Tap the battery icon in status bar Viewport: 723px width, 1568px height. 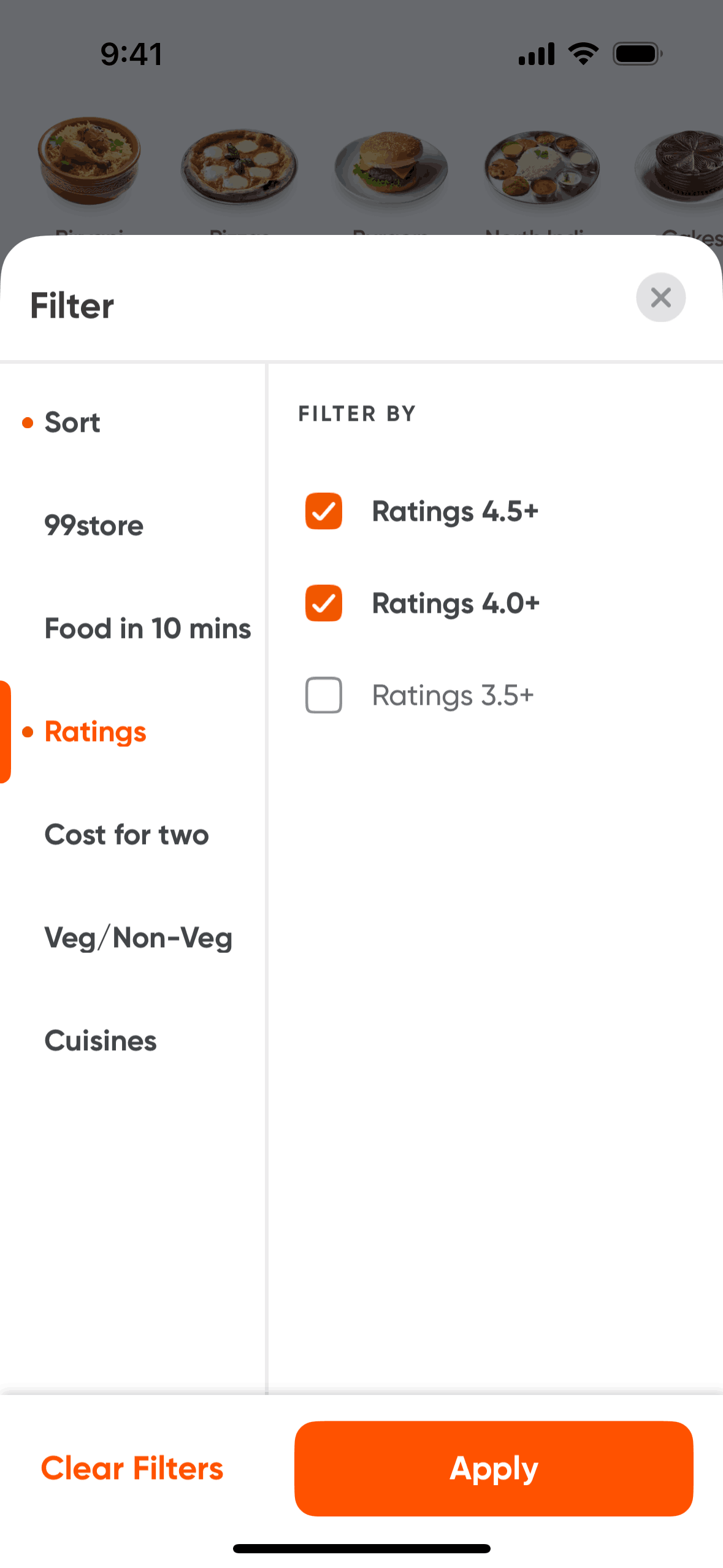(637, 54)
